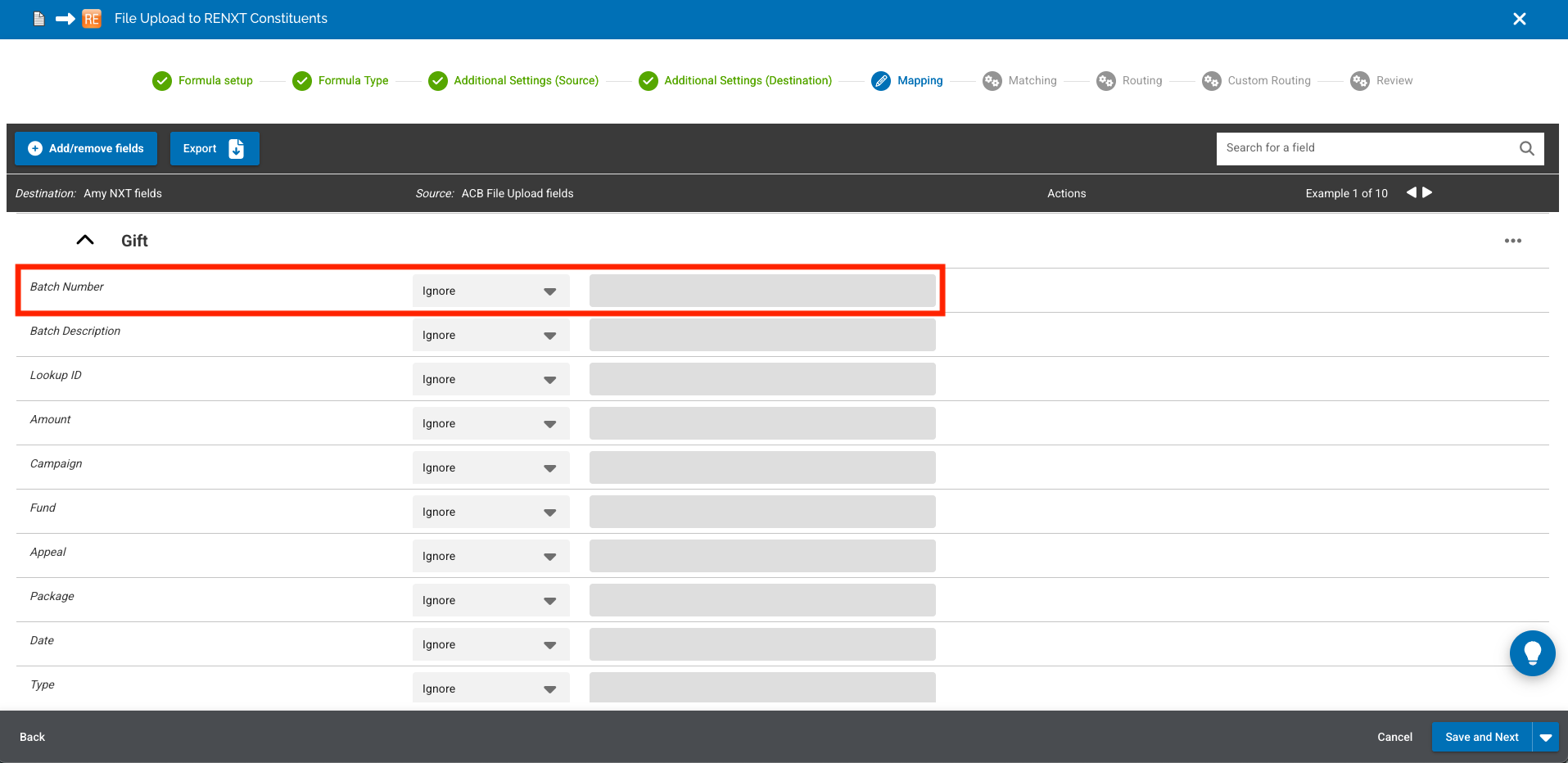This screenshot has height=763, width=1568.
Task: Open the Ignore dropdown for Batch Number
Action: click(x=490, y=291)
